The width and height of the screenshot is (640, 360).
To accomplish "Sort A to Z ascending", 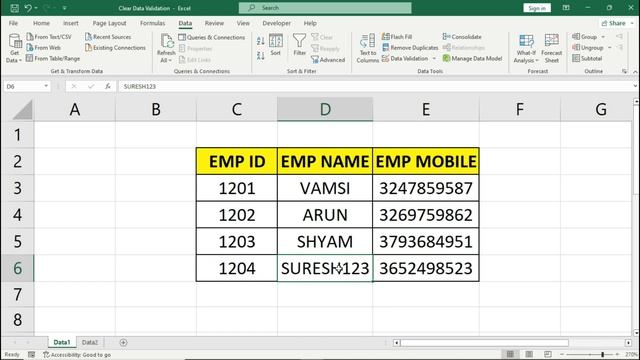I will coord(260,40).
